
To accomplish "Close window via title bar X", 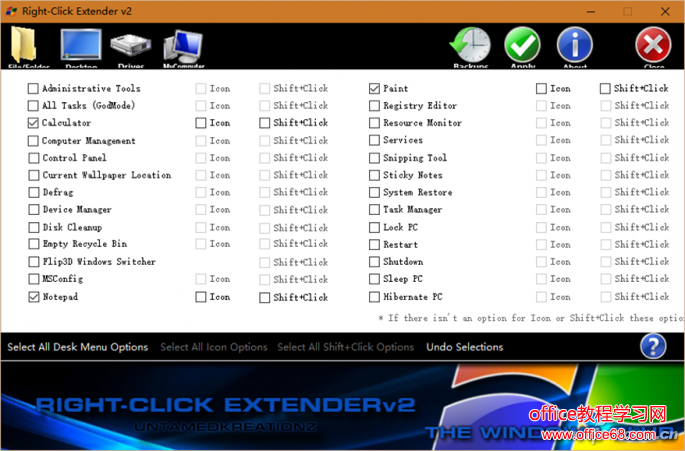I will [665, 11].
